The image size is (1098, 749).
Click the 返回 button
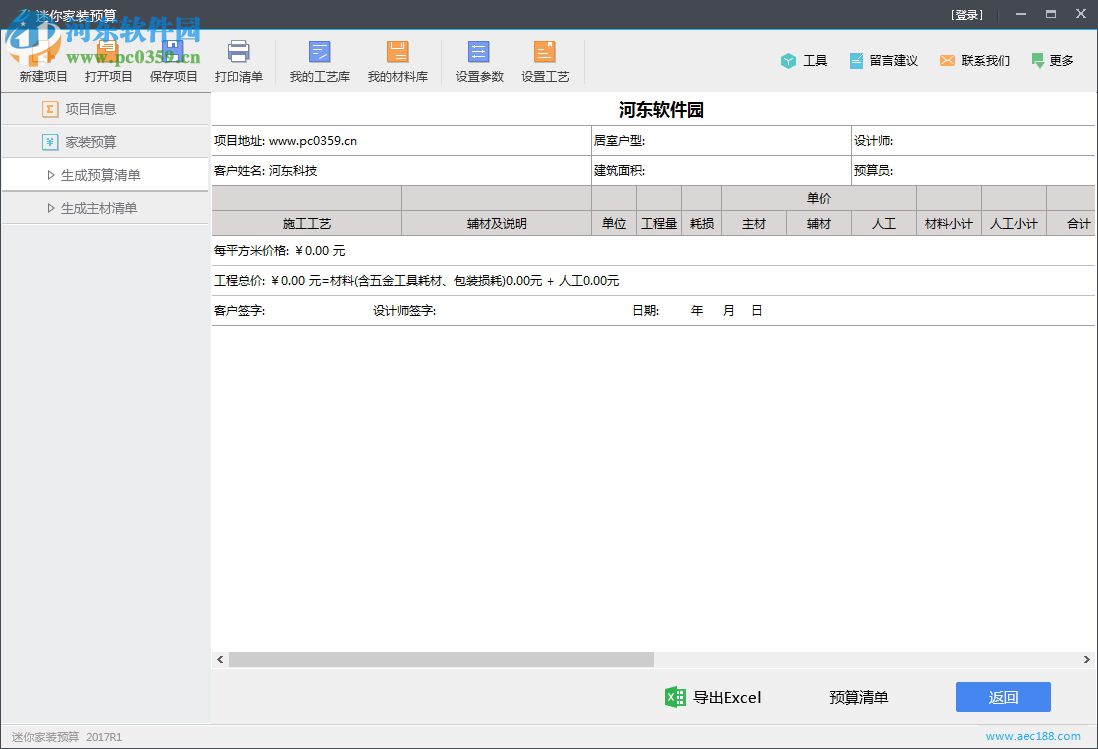coord(1003,697)
